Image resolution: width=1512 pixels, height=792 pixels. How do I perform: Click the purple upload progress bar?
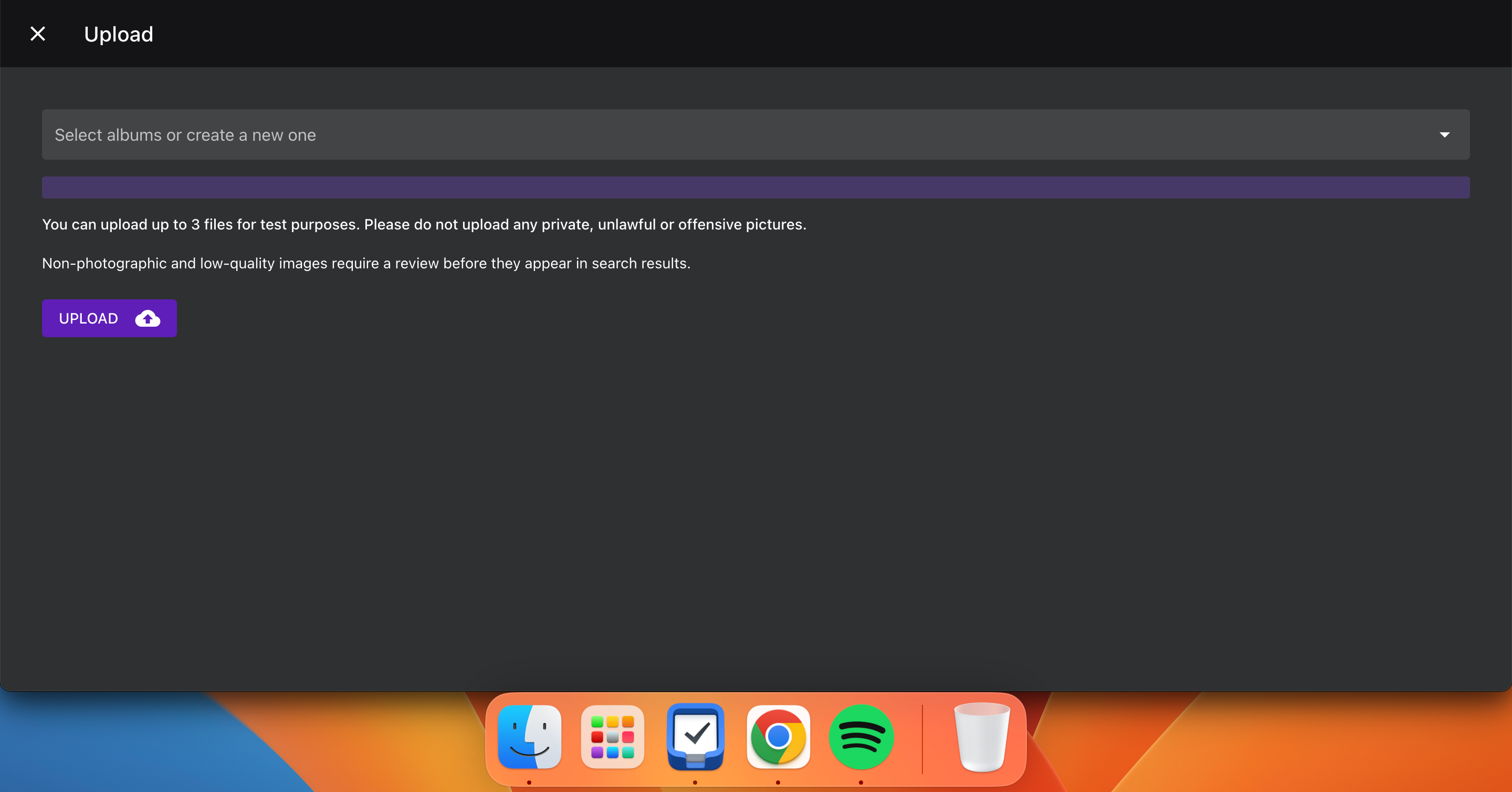click(x=755, y=188)
